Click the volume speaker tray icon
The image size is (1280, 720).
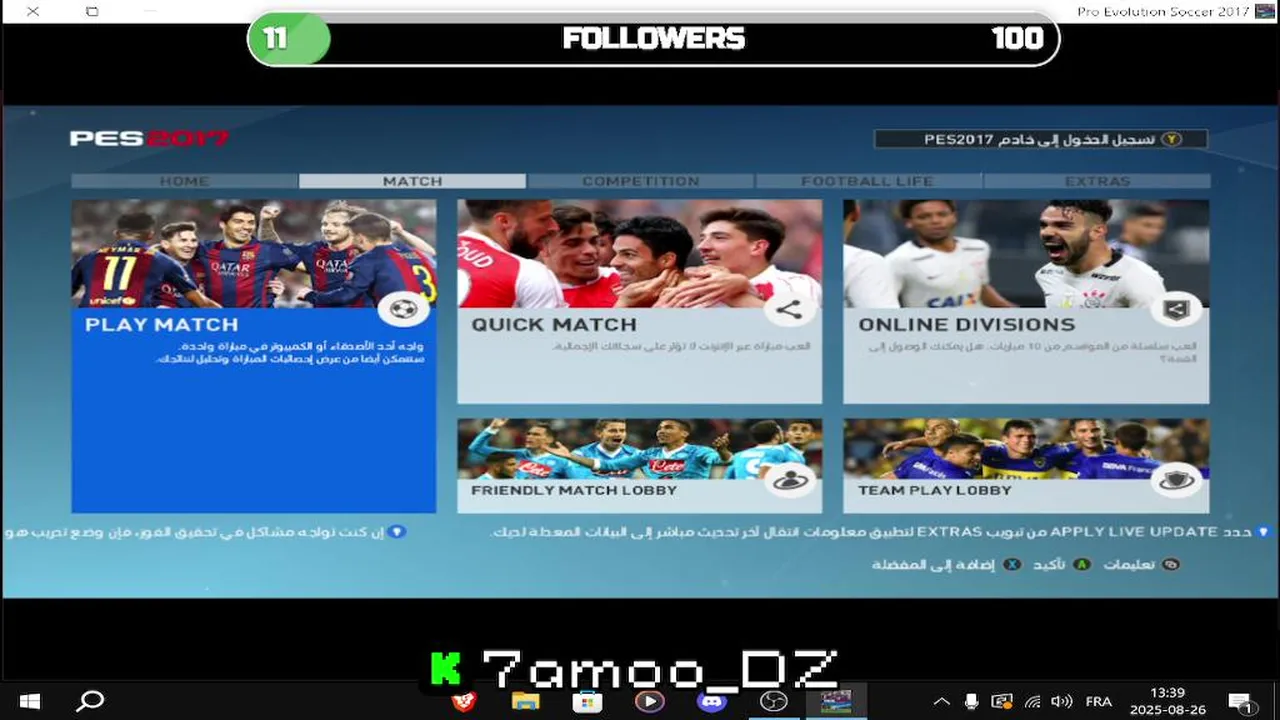1062,701
